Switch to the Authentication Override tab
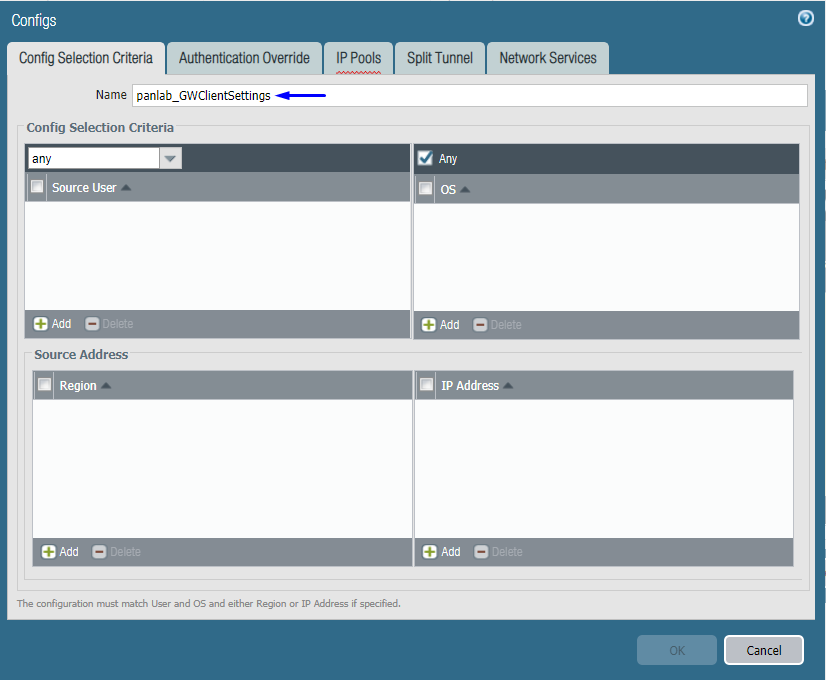Image resolution: width=826 pixels, height=680 pixels. [x=244, y=58]
